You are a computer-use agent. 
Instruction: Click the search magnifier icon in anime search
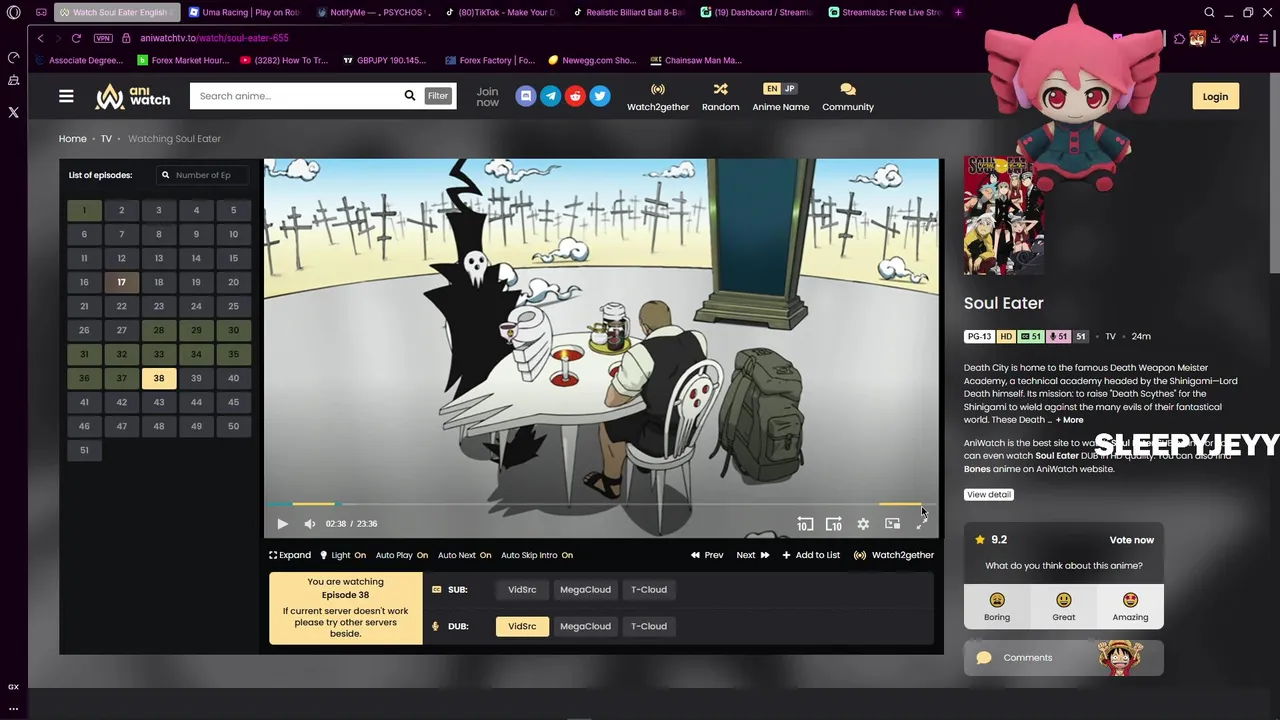[x=409, y=96]
